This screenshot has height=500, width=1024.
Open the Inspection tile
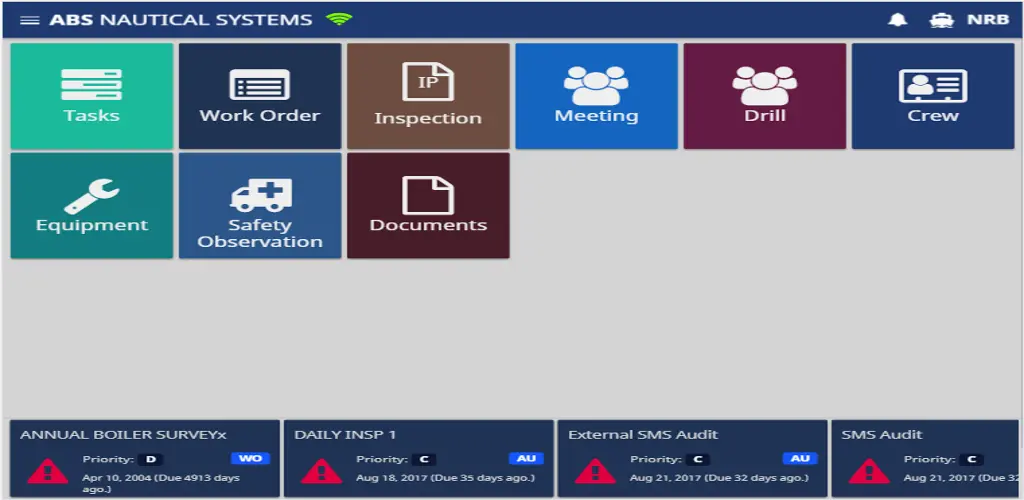click(x=428, y=96)
